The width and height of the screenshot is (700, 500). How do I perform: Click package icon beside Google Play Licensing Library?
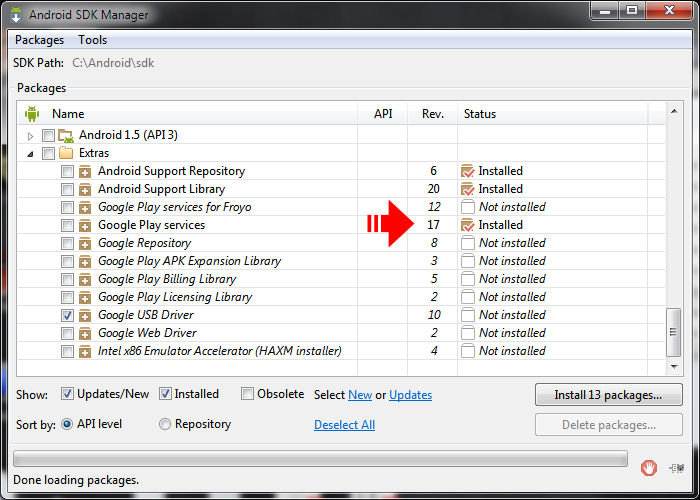[85, 297]
